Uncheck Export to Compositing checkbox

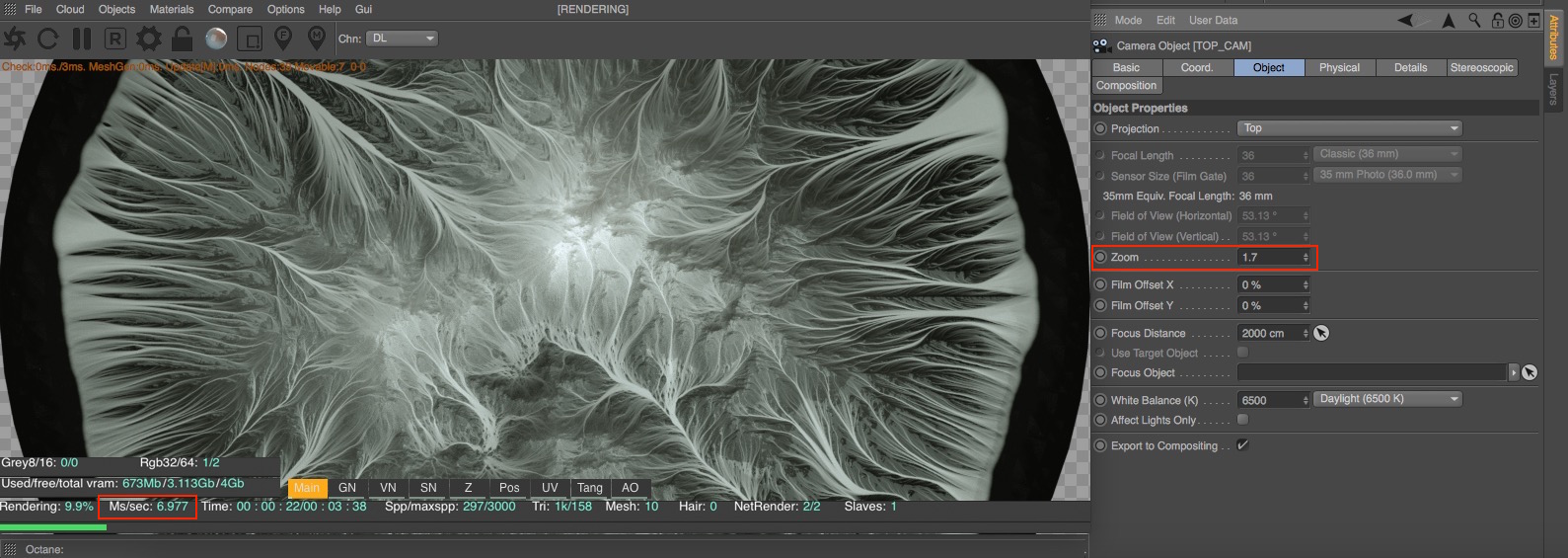pos(1242,445)
